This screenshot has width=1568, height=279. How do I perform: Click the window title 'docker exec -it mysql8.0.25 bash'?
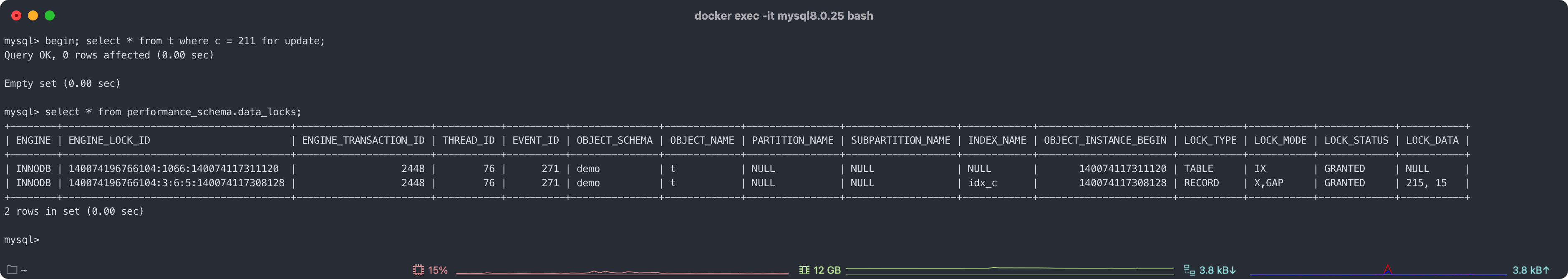[784, 16]
